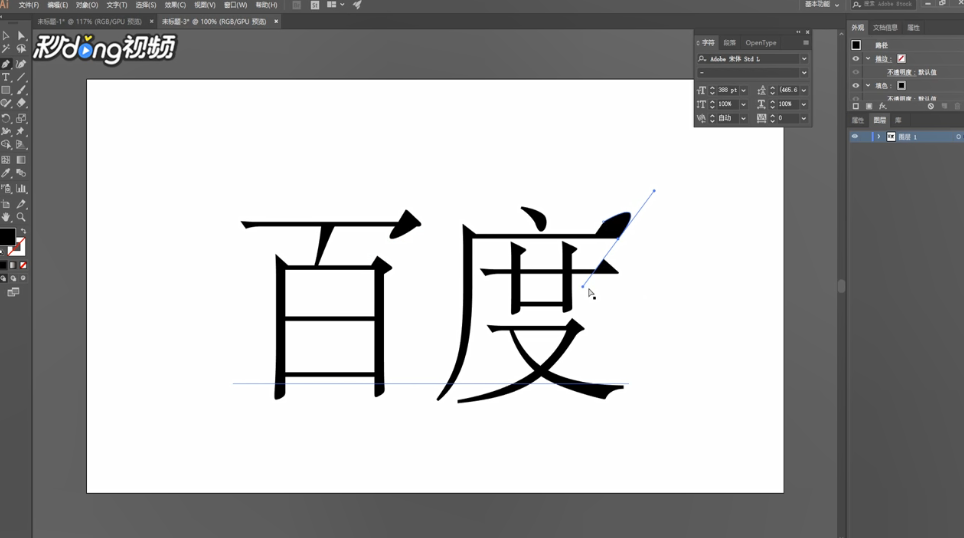The image size is (964, 538).
Task: Click the black Fill color box
Action: [x=7, y=236]
